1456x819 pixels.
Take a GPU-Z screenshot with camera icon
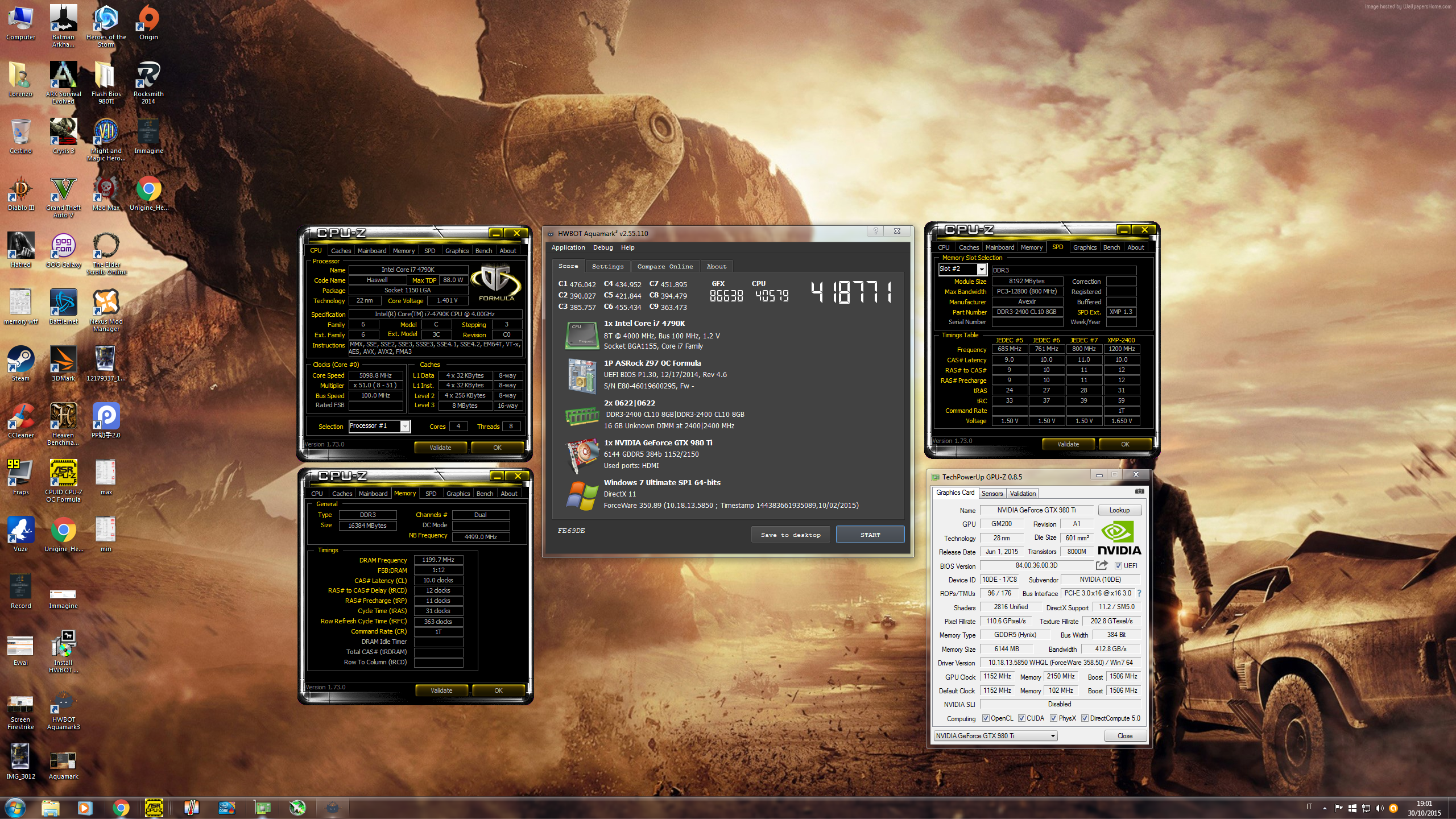point(1139,491)
